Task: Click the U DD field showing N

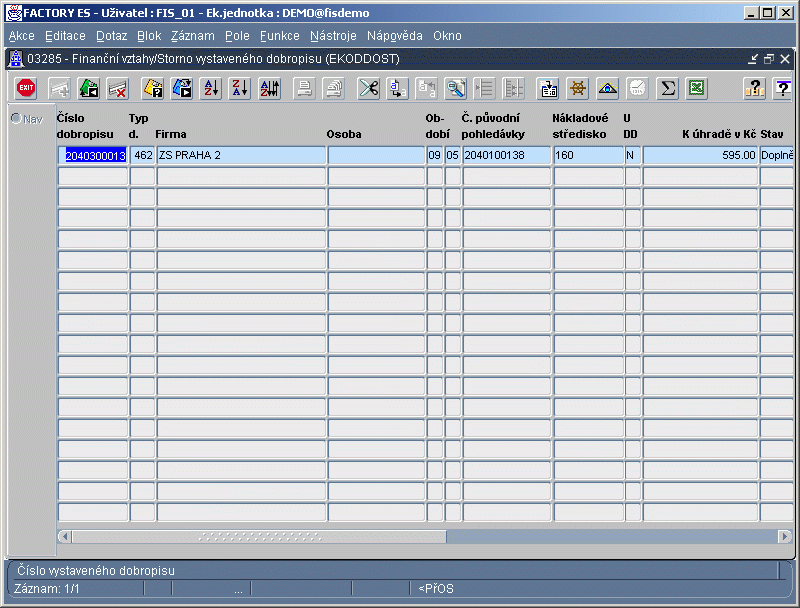Action: 633,155
